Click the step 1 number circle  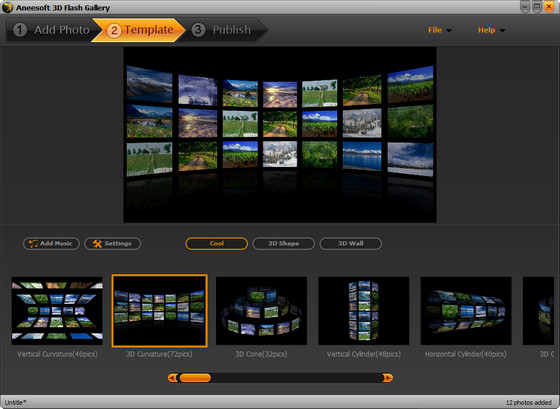[20, 30]
